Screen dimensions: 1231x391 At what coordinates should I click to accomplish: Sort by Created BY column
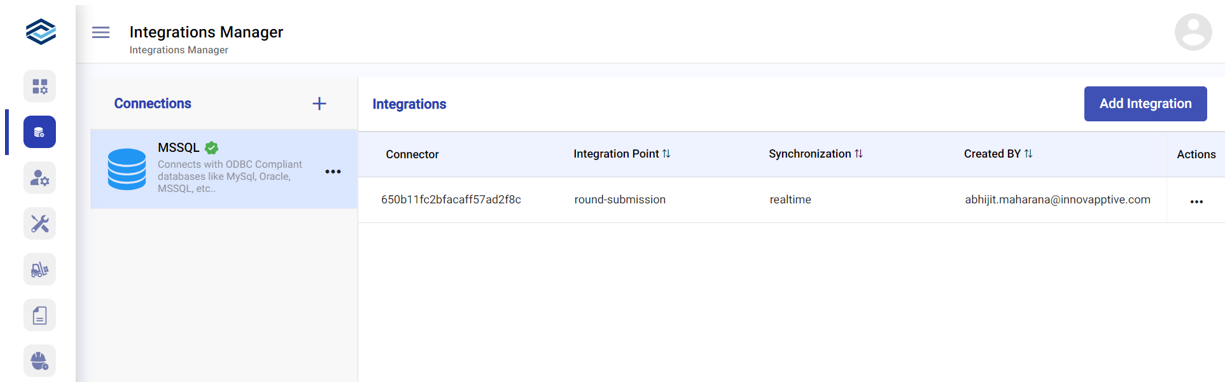1028,154
